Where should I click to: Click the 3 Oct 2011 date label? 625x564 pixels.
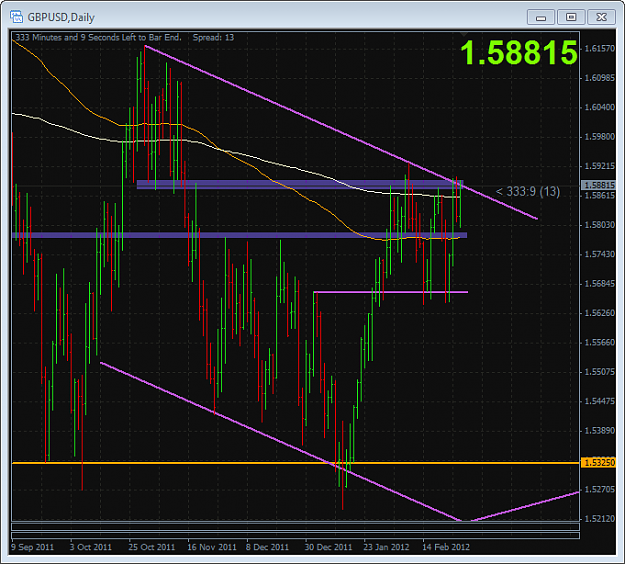tap(91, 547)
